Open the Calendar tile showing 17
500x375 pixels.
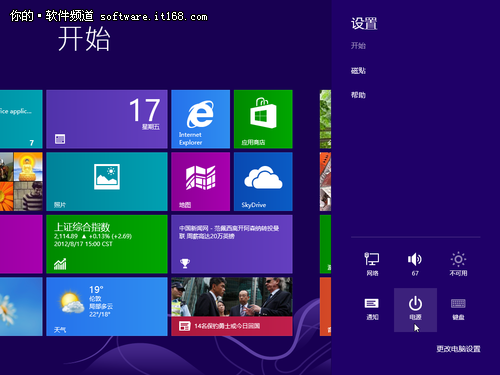pyautogui.click(x=107, y=119)
